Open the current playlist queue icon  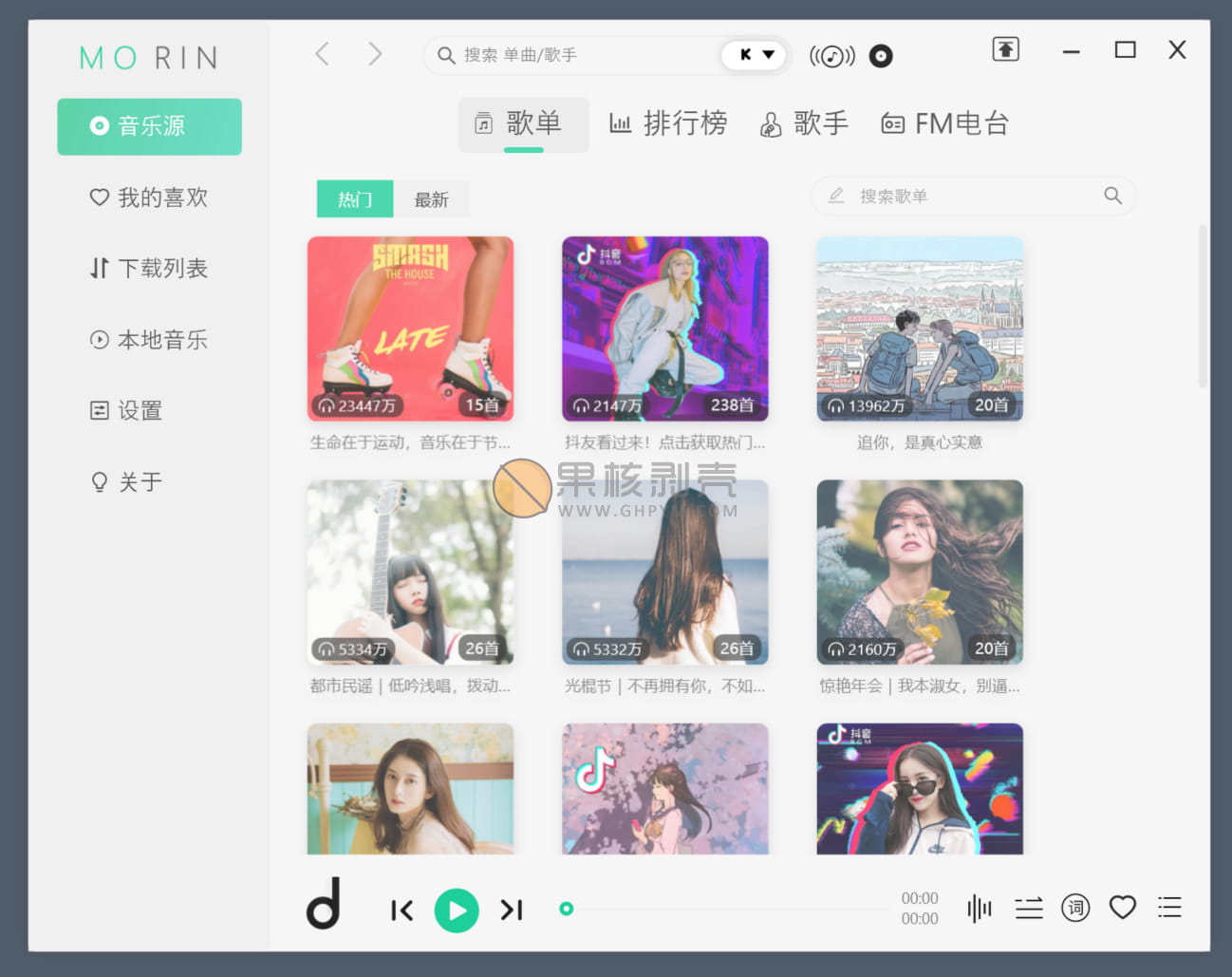coord(1169,908)
